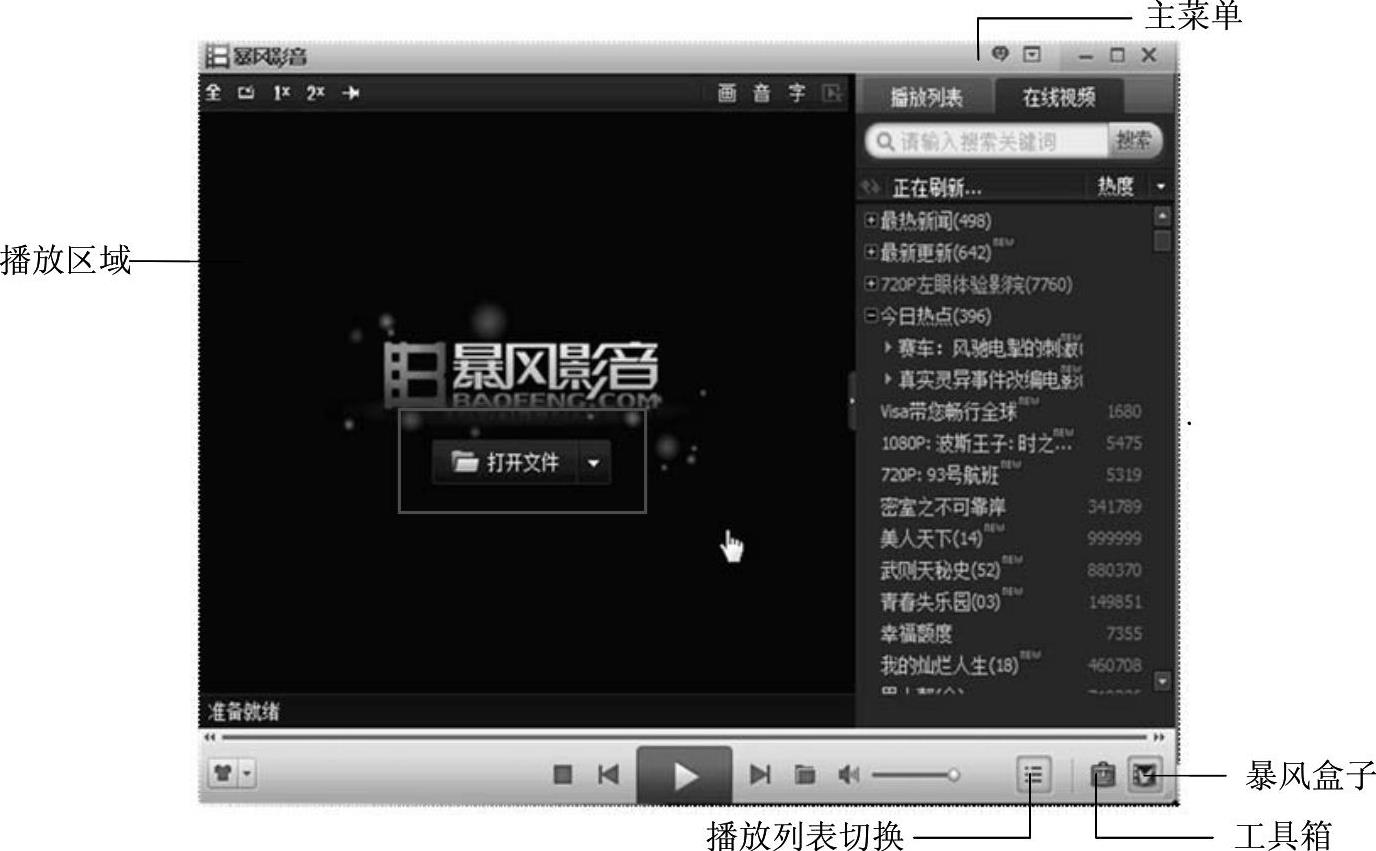The image size is (1376, 851).
Task: Toggle the playlist panel button
Action: (x=1034, y=774)
